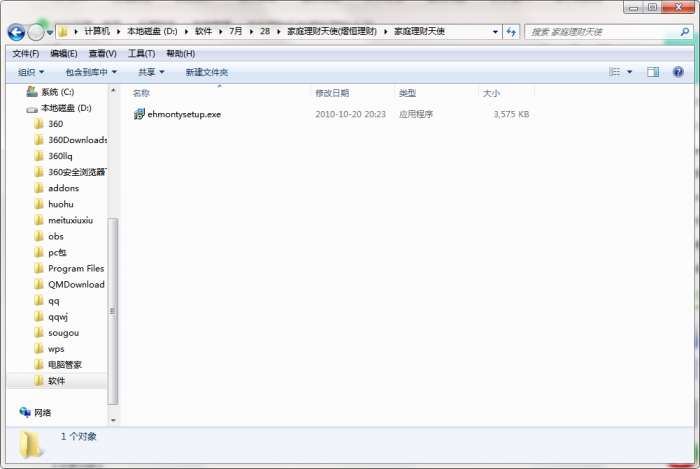Image resolution: width=700 pixels, height=469 pixels.
Task: Click 本地磁盘 (D:) in the address breadcrumb
Action: pos(152,31)
